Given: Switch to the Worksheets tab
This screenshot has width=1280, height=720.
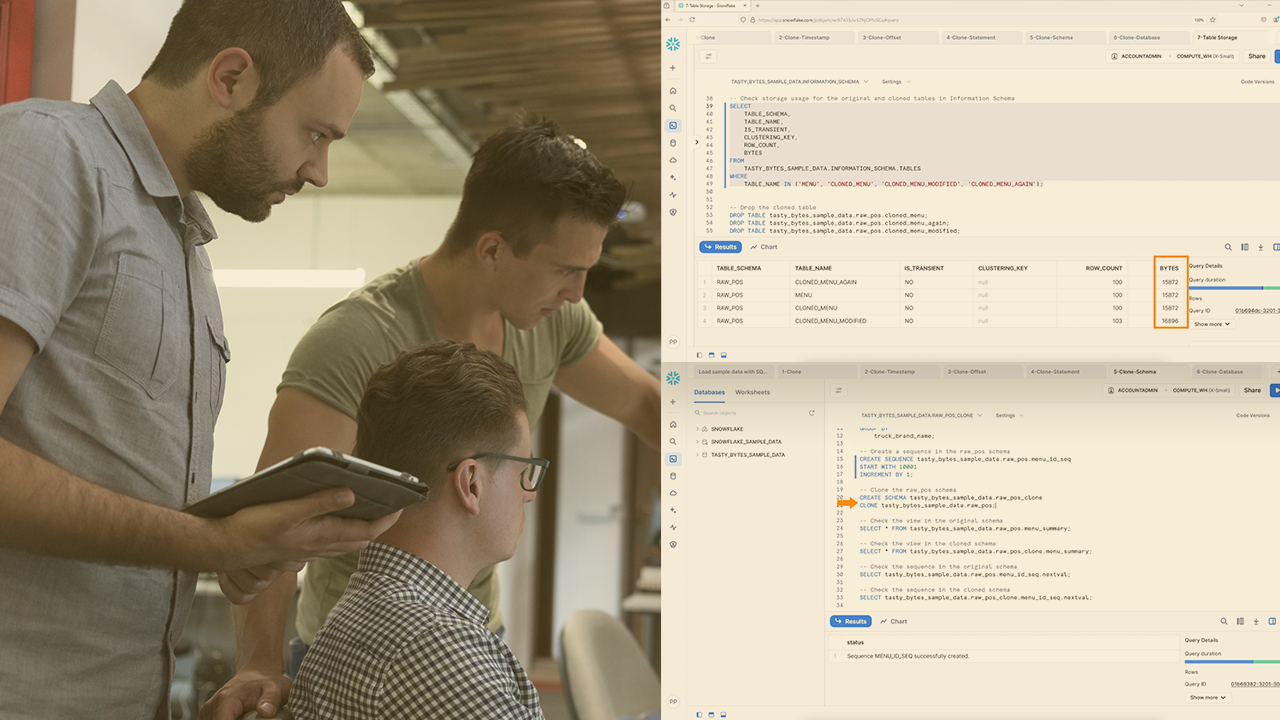Looking at the screenshot, I should click(x=752, y=392).
